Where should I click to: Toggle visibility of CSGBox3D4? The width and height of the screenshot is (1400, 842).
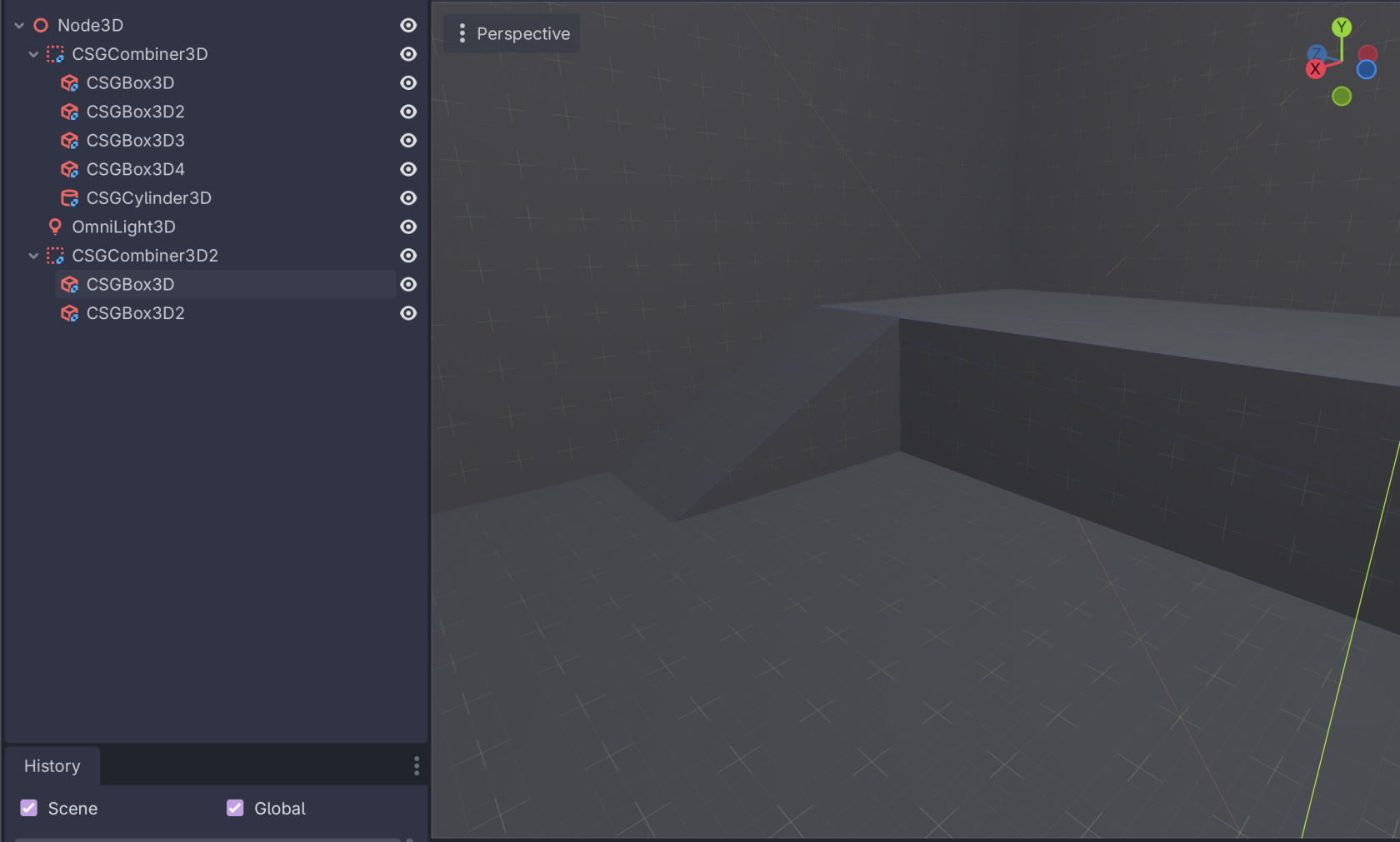coord(407,169)
